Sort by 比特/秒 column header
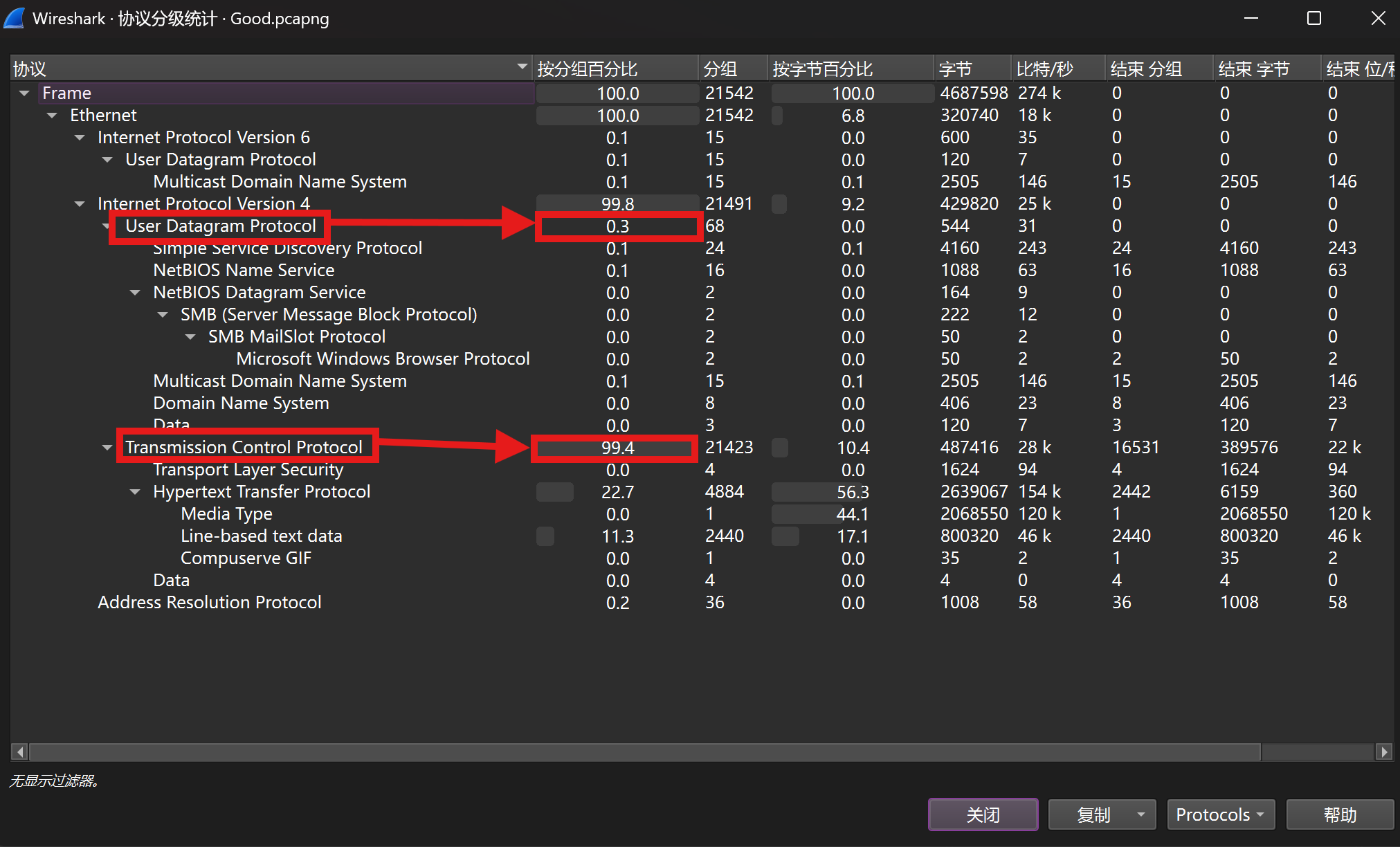The width and height of the screenshot is (1400, 847). click(x=1058, y=69)
